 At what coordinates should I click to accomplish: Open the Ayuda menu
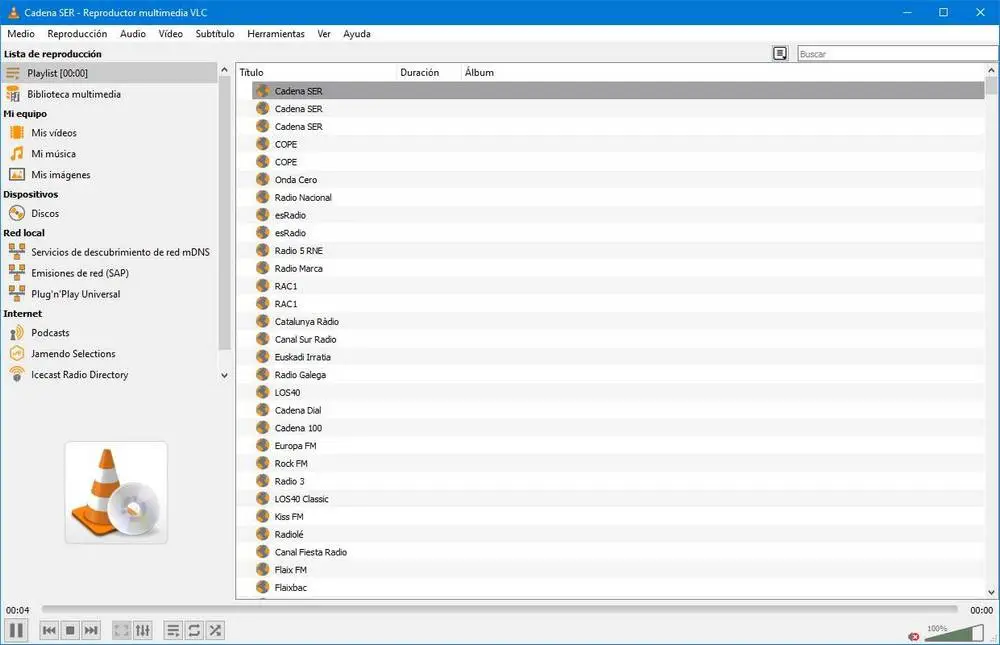(x=357, y=34)
